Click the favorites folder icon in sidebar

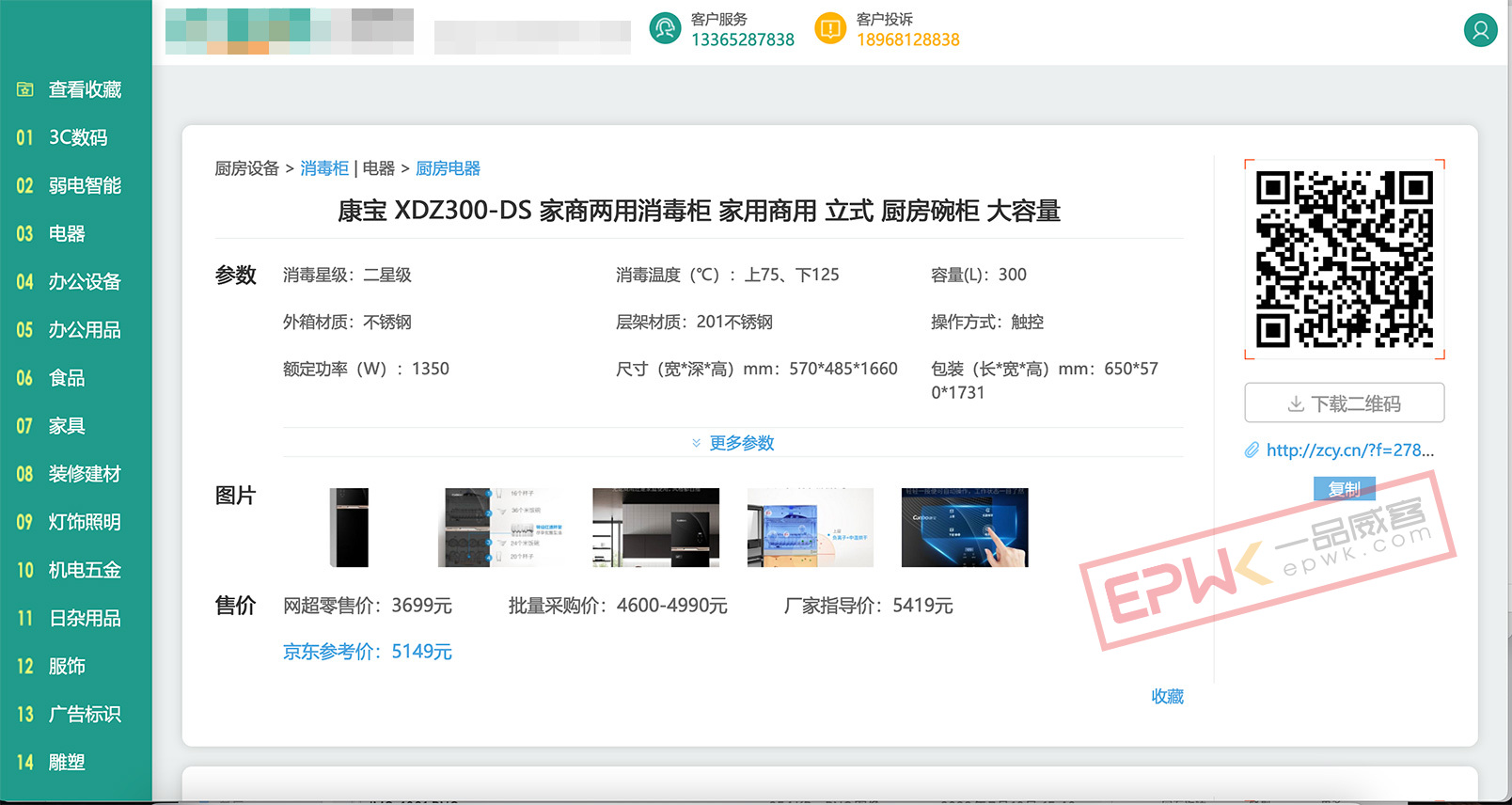coord(25,89)
